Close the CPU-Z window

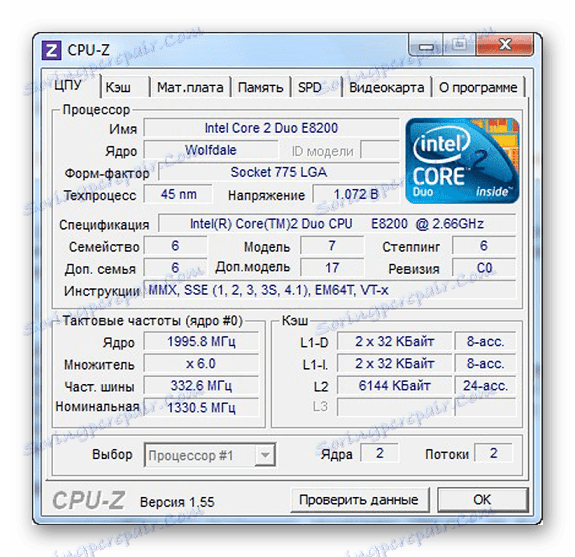505,46
